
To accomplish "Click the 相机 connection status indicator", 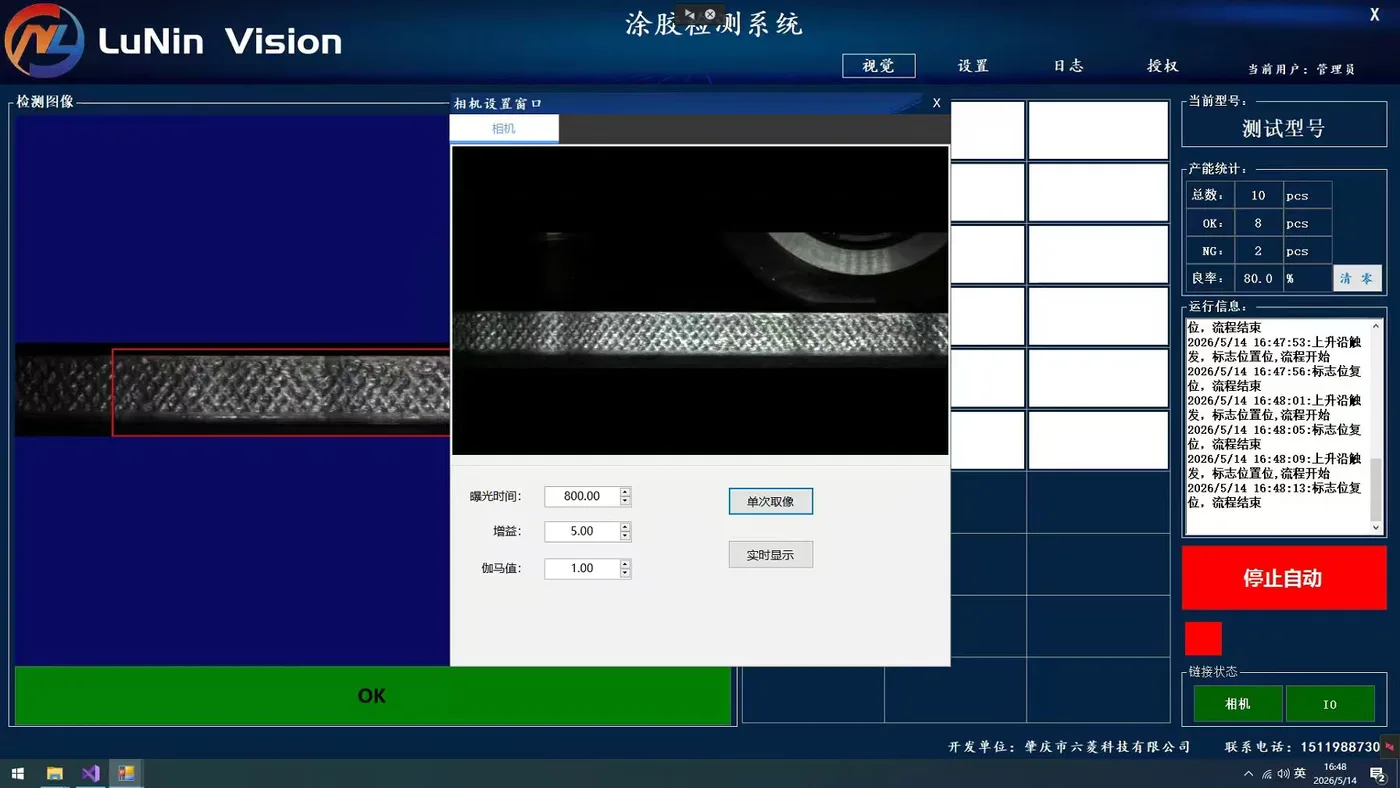I will (x=1238, y=704).
